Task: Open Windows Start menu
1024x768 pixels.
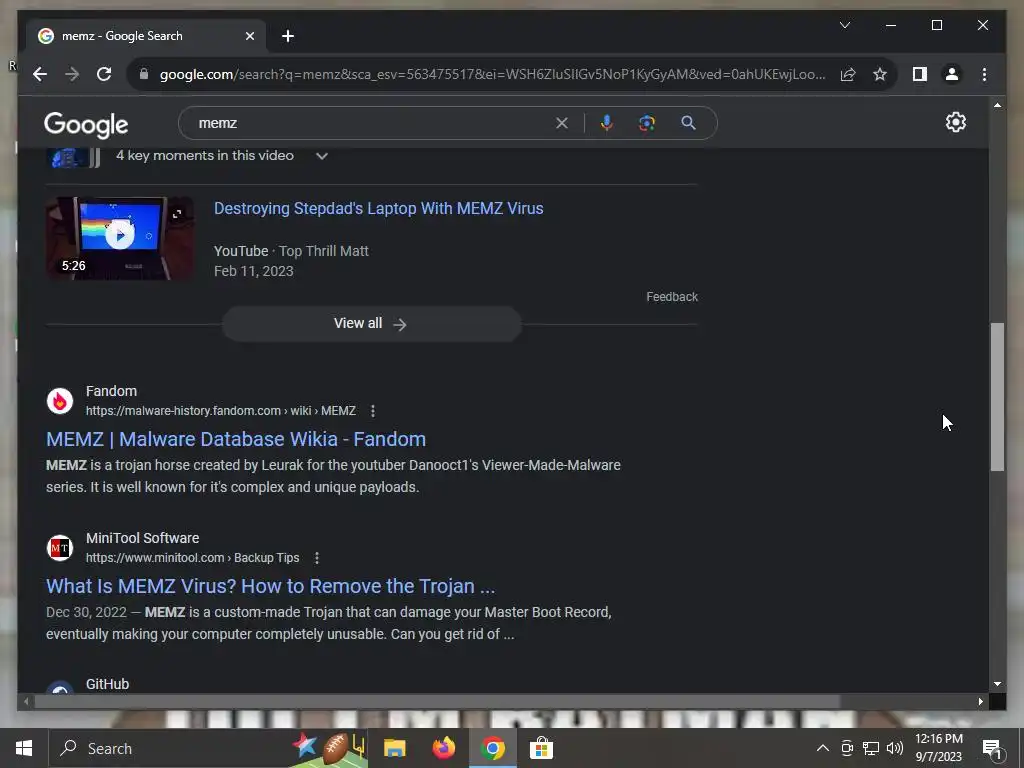Action: click(24, 748)
